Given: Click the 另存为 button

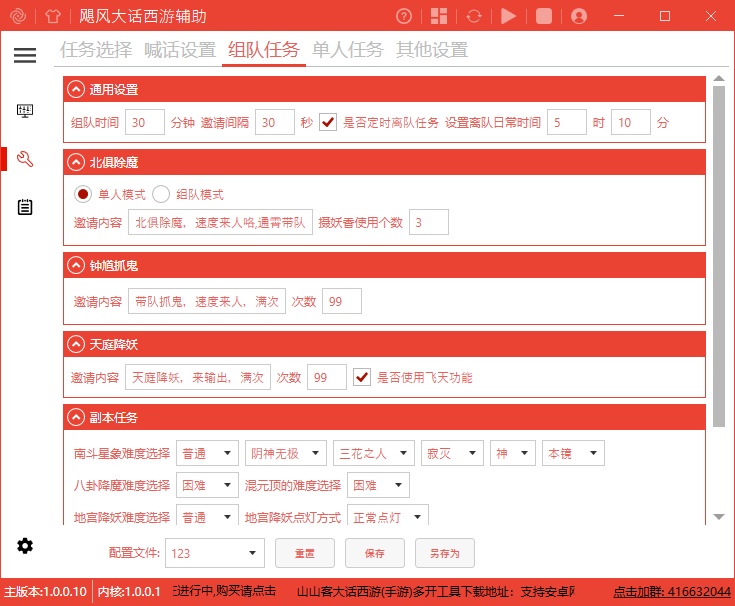Looking at the screenshot, I should (445, 553).
